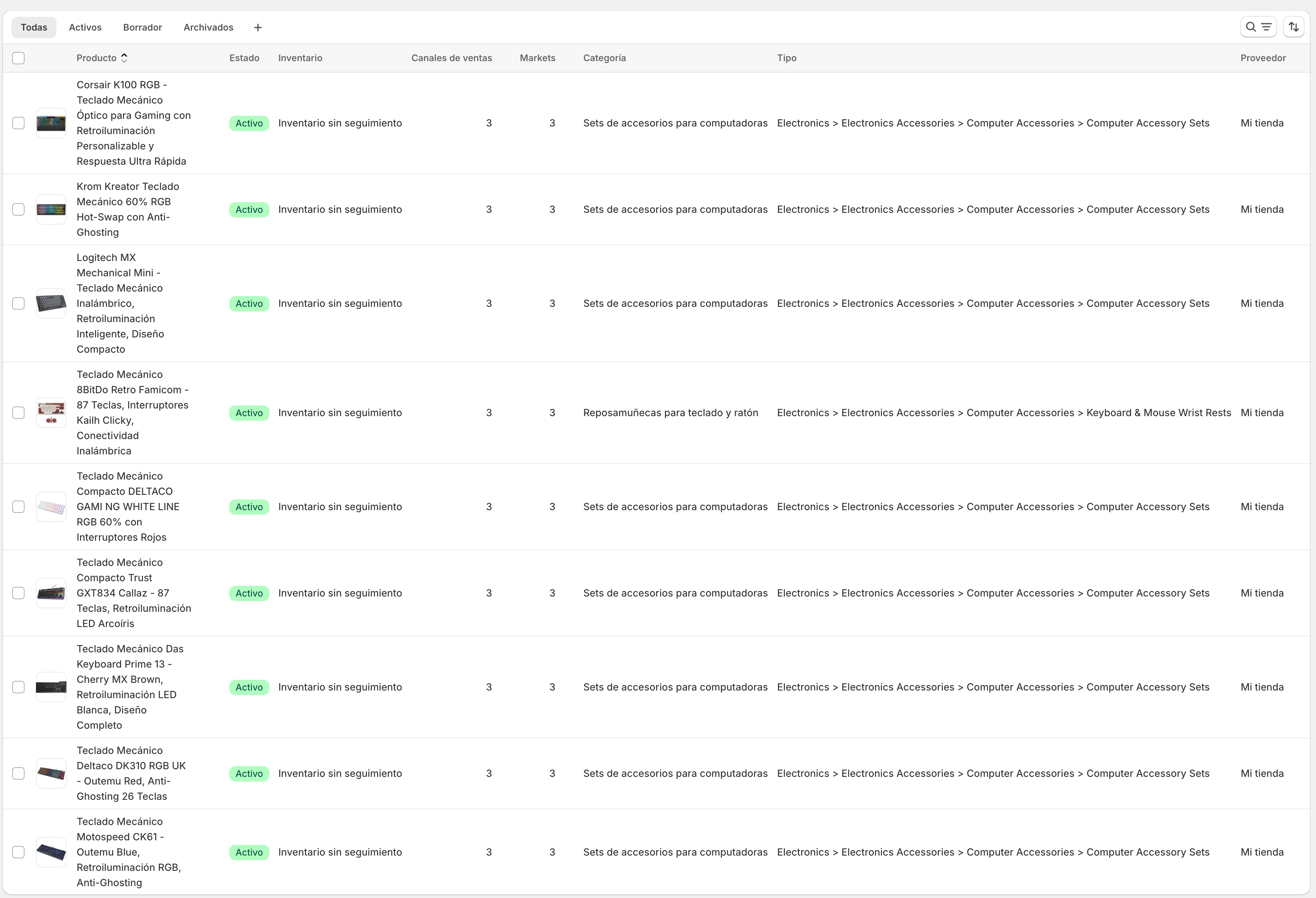Viewport: 1316px width, 898px height.
Task: Open the search and filter button
Action: click(x=1258, y=27)
